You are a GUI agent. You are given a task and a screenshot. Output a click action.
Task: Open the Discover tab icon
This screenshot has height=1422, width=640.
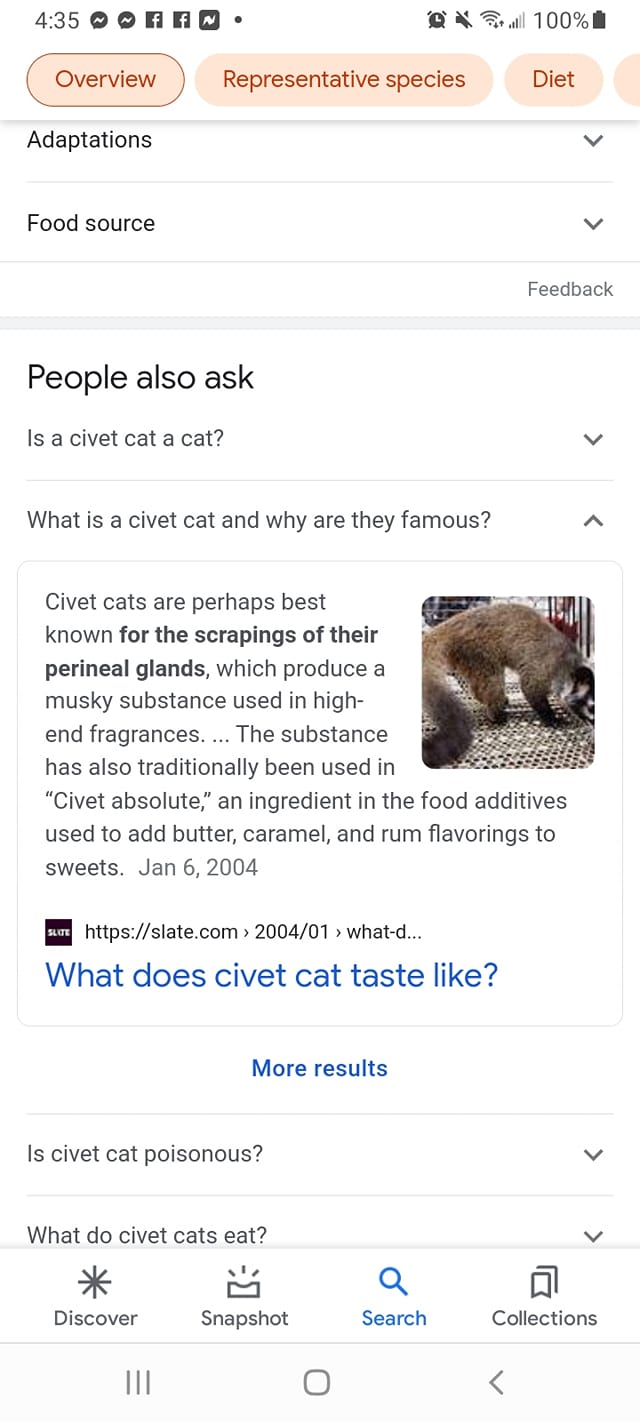[x=95, y=1282]
